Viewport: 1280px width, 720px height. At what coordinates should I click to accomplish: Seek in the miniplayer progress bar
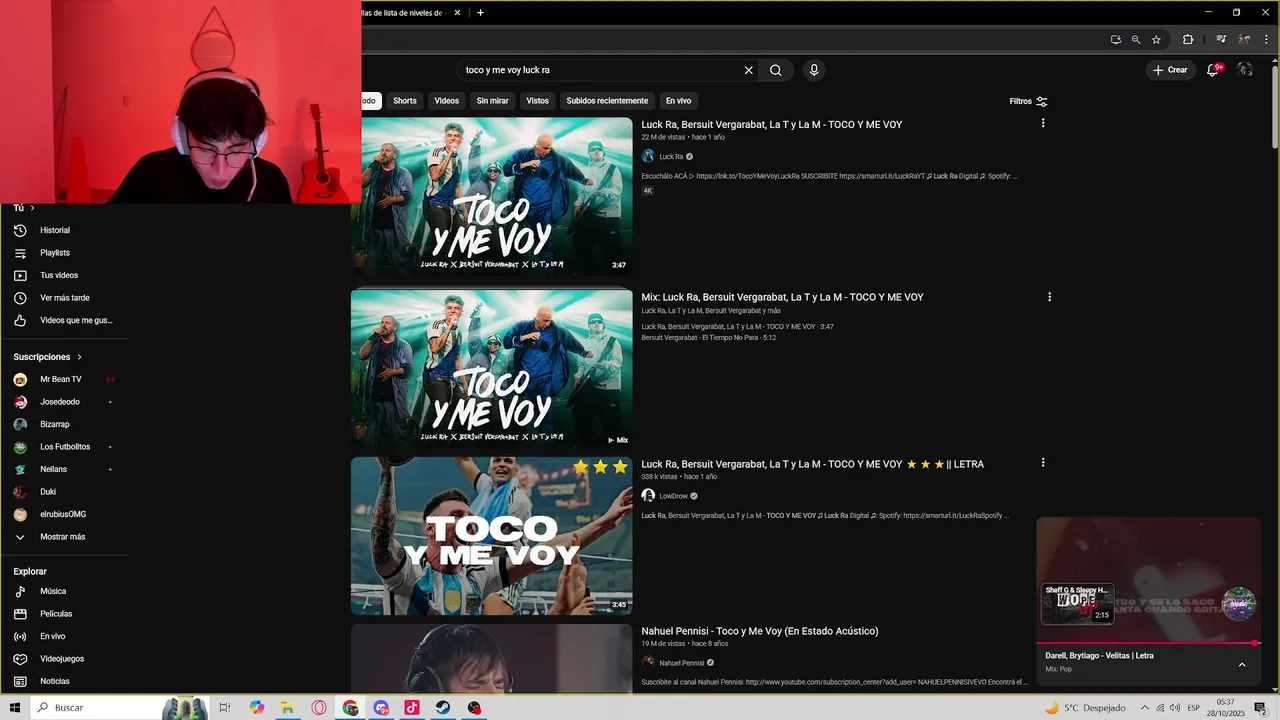(x=1148, y=643)
